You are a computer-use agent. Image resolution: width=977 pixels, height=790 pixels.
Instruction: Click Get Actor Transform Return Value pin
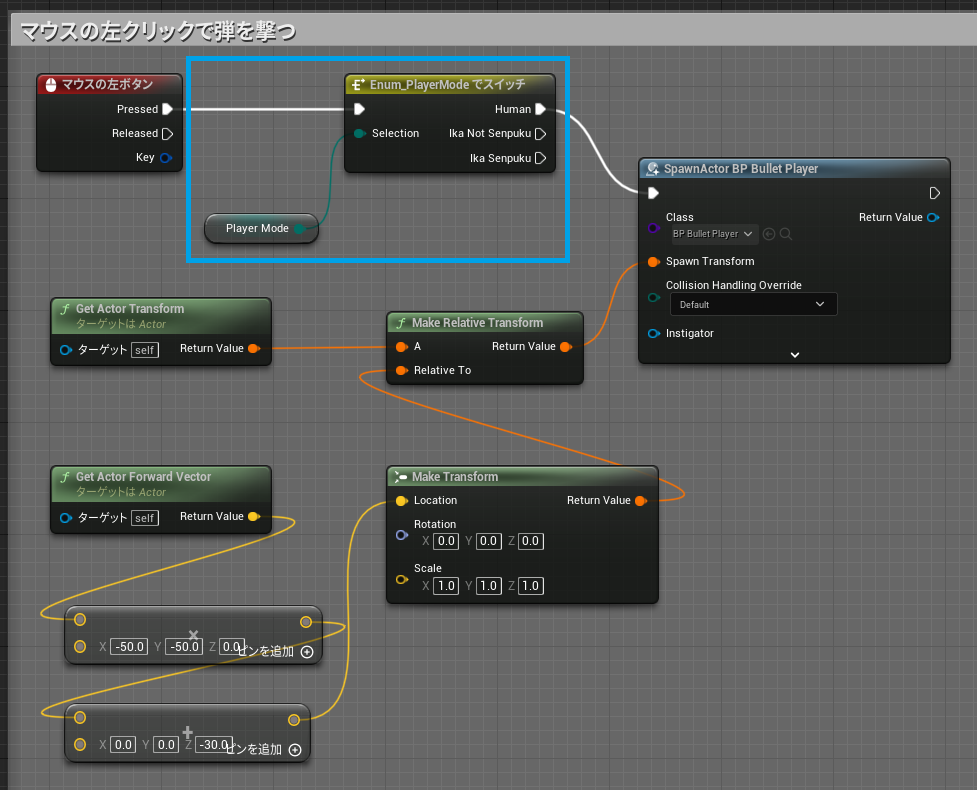point(254,348)
